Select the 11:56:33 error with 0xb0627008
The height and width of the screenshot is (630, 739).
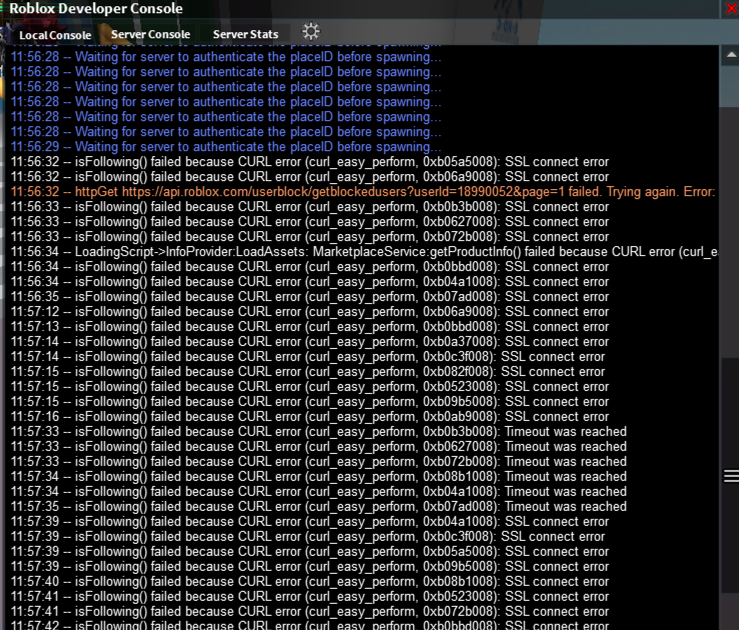pyautogui.click(x=310, y=221)
